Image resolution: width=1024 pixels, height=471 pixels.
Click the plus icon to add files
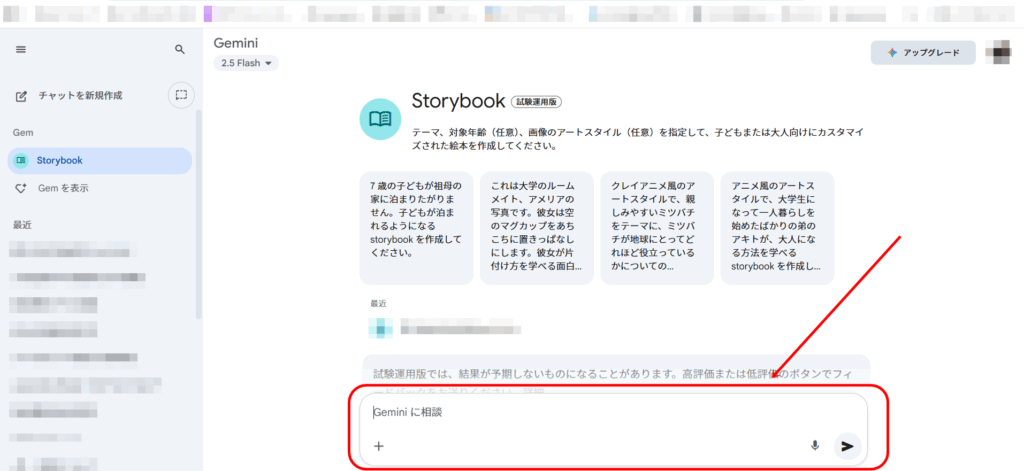[x=379, y=446]
